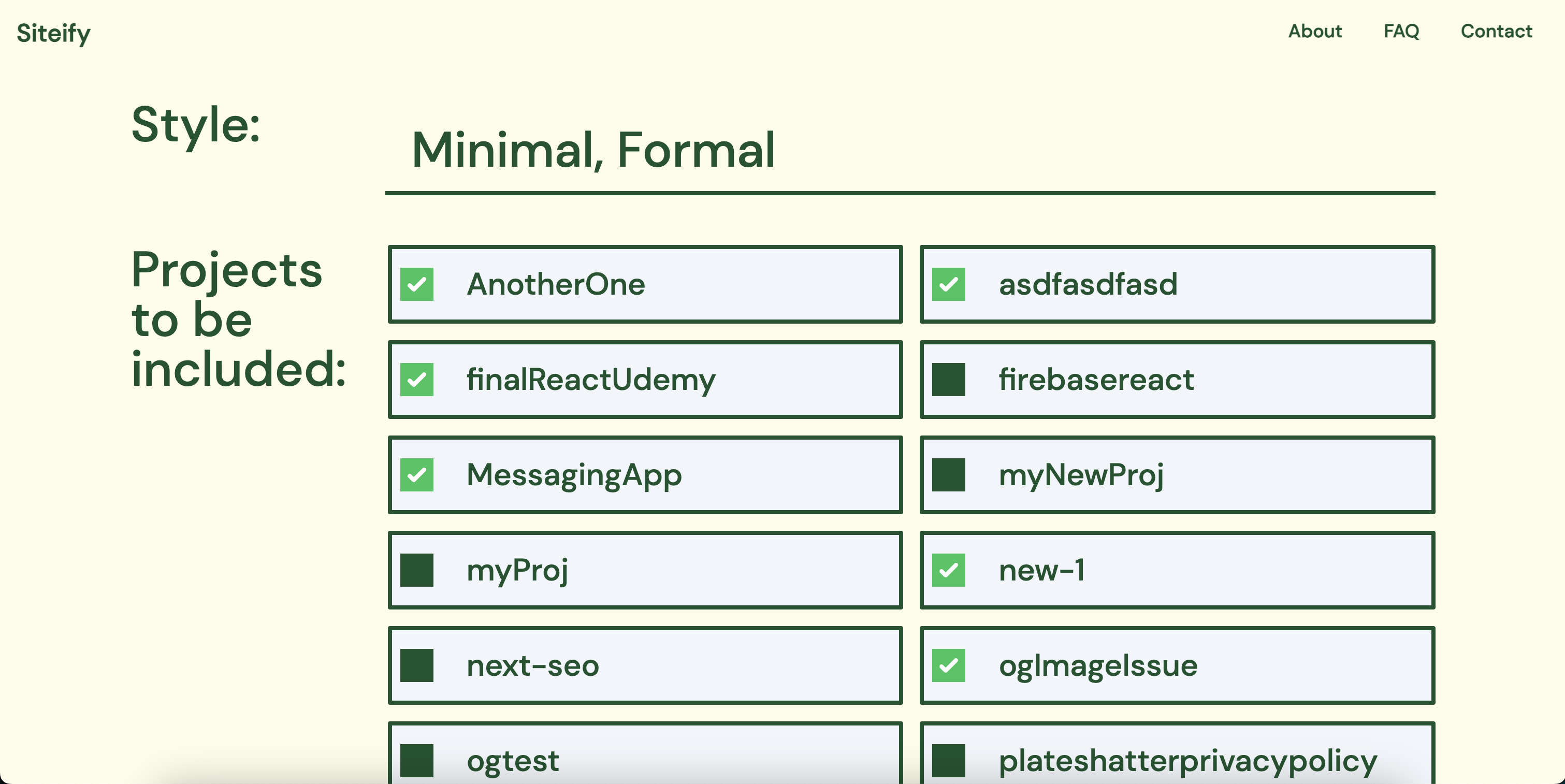1565x784 pixels.
Task: Open the Contact link
Action: pos(1496,31)
